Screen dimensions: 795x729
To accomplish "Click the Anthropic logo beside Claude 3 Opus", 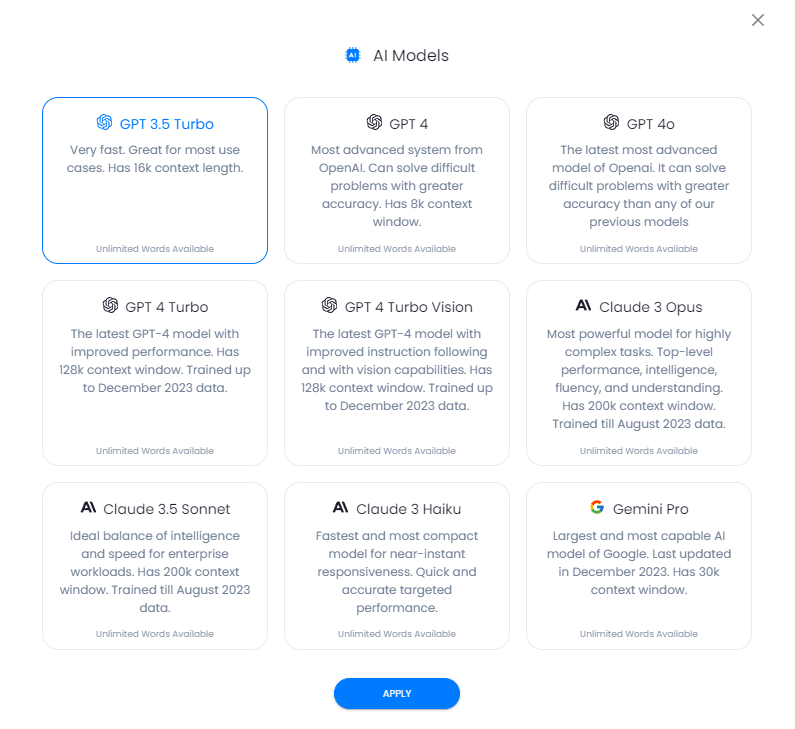I will click(584, 305).
